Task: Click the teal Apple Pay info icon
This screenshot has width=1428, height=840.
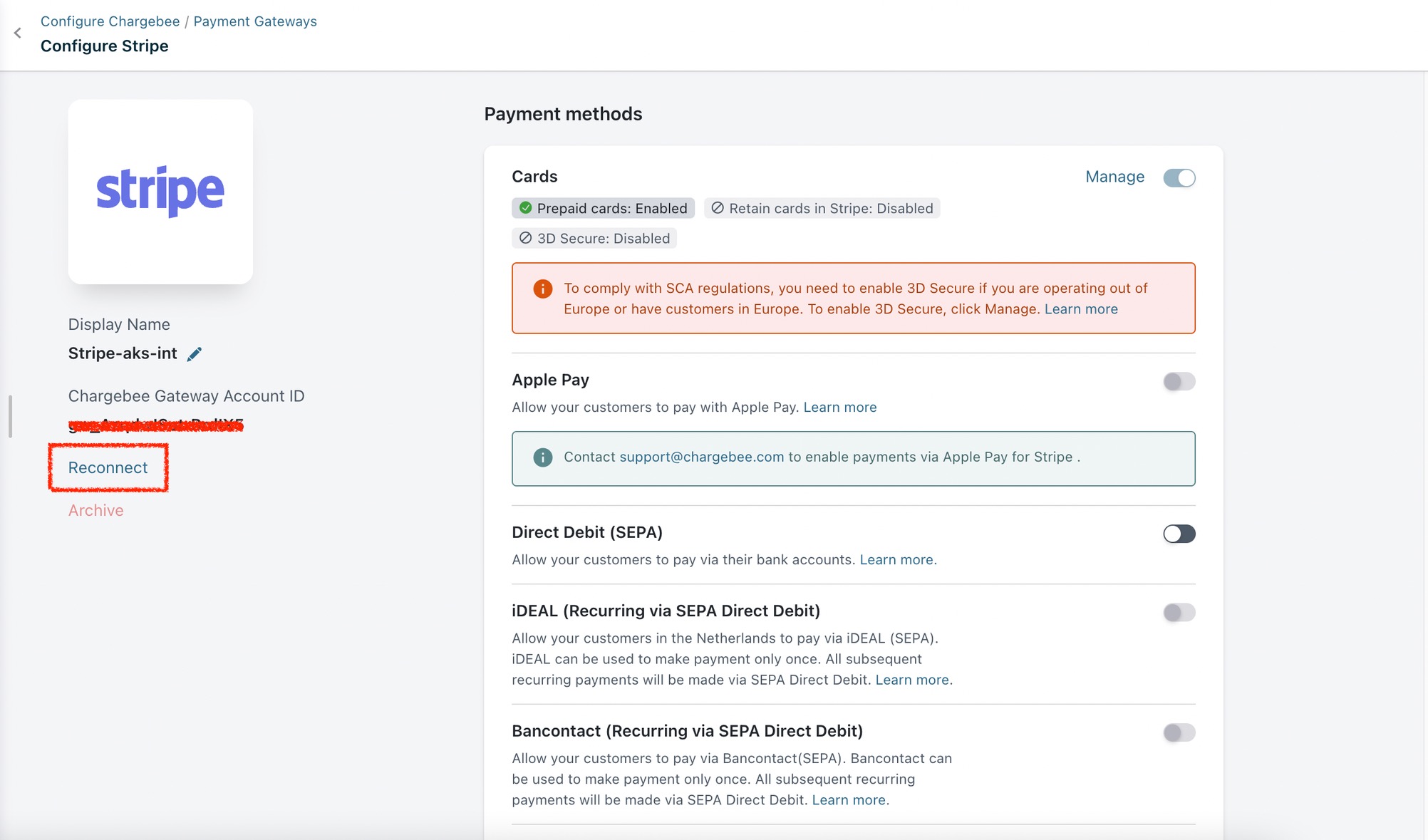Action: 542,457
